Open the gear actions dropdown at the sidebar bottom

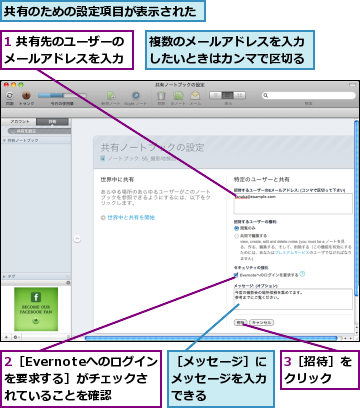point(16,337)
